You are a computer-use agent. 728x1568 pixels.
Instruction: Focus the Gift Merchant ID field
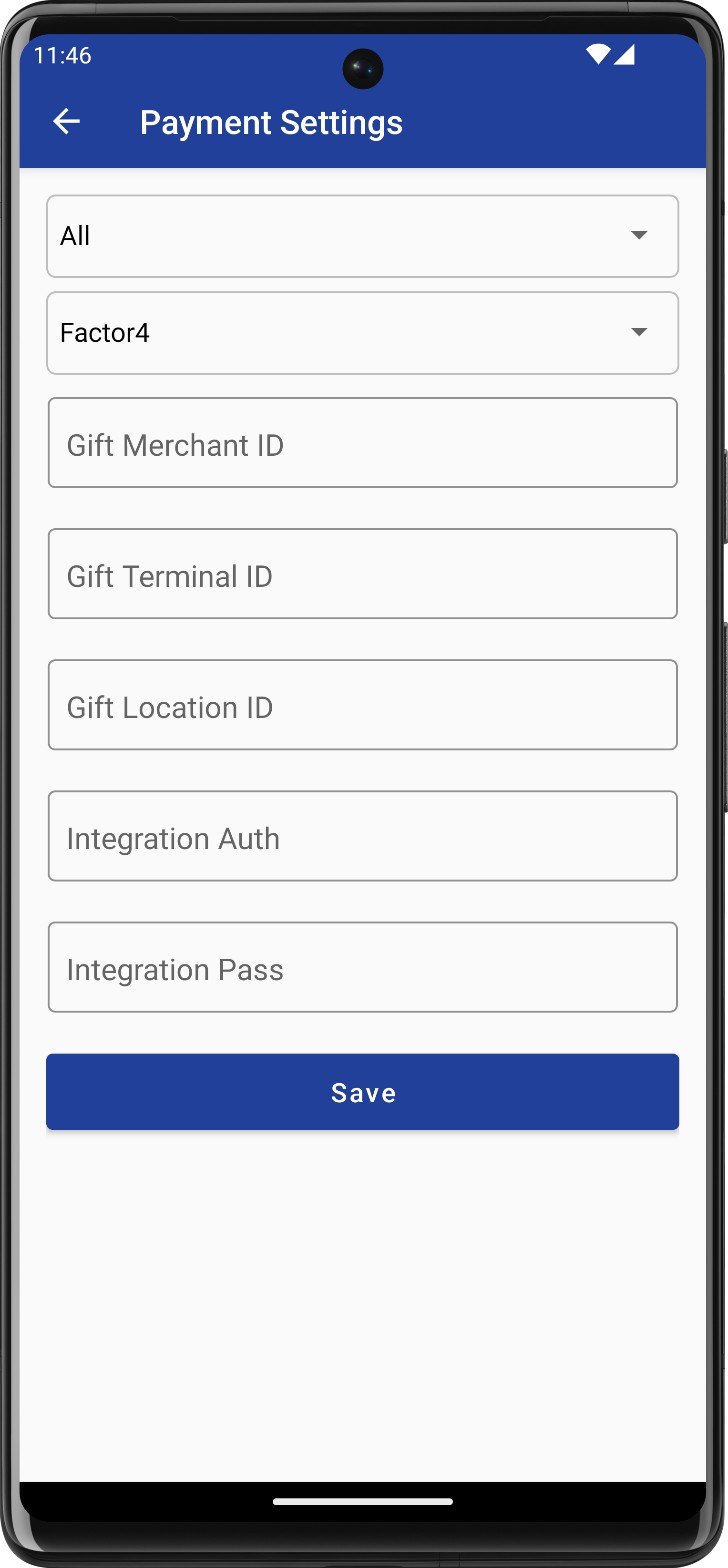pyautogui.click(x=363, y=443)
